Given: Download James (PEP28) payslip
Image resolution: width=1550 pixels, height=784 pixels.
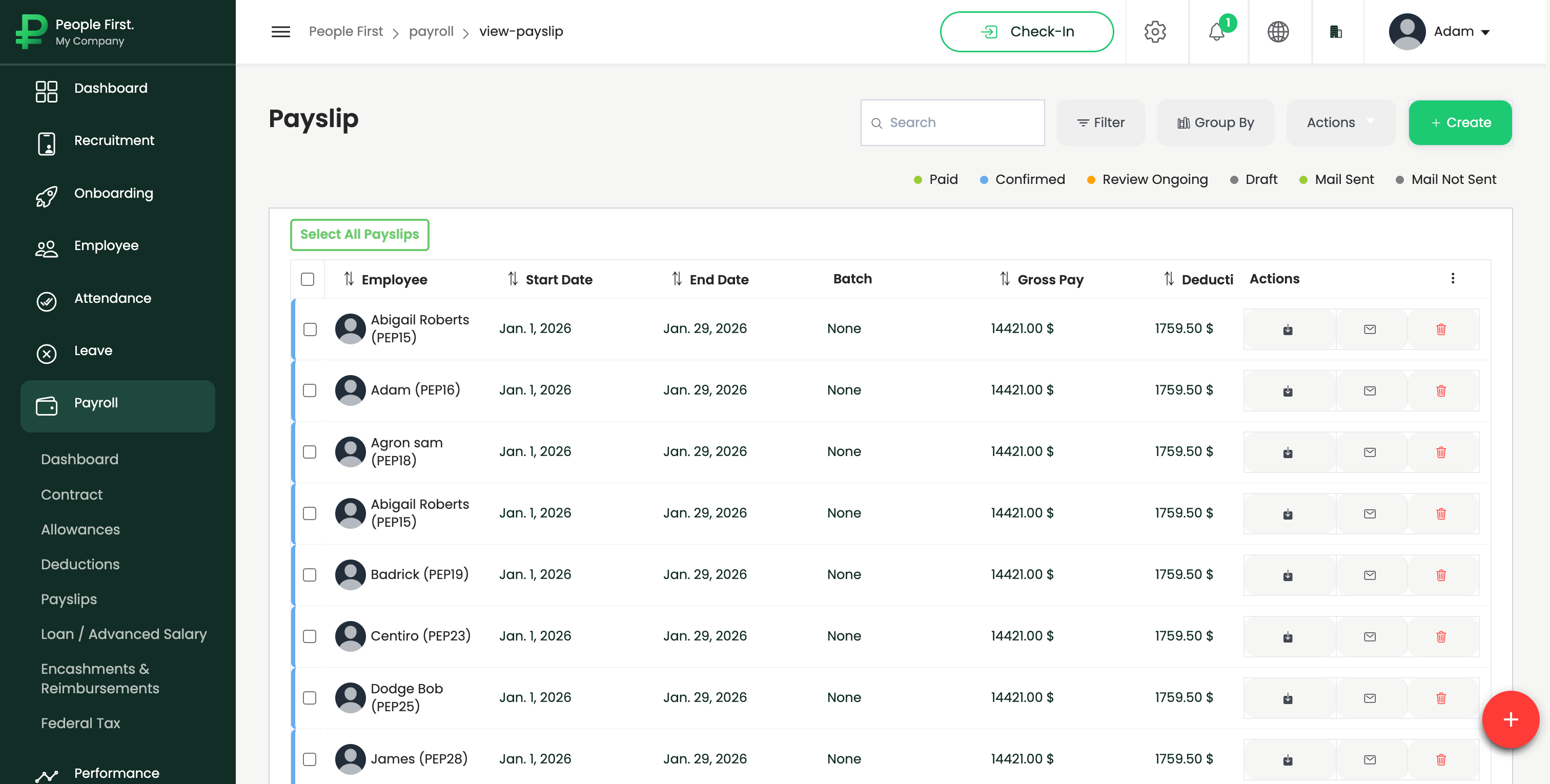Looking at the screenshot, I should coord(1288,759).
